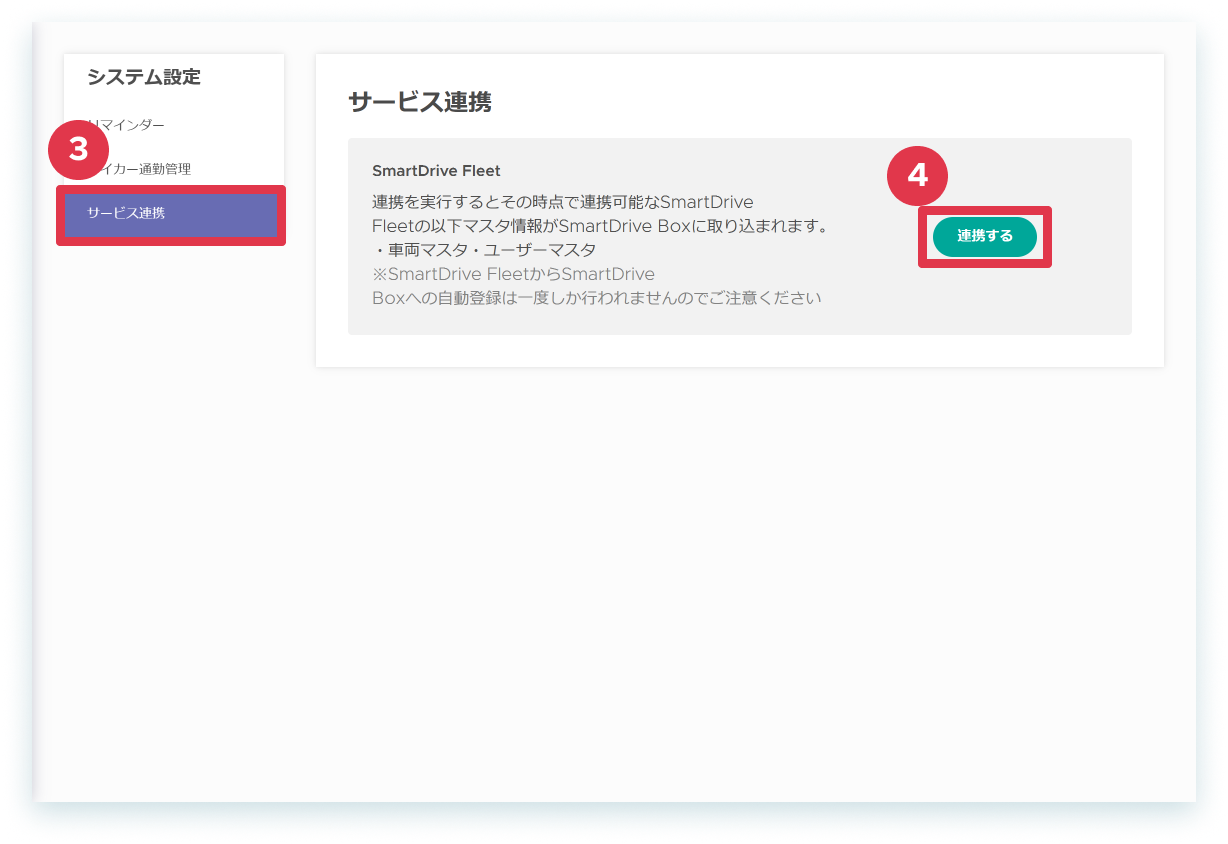Click the note line starting with ※SmartDrive Fleetから
The width and height of the screenshot is (1228, 844).
[x=513, y=274]
